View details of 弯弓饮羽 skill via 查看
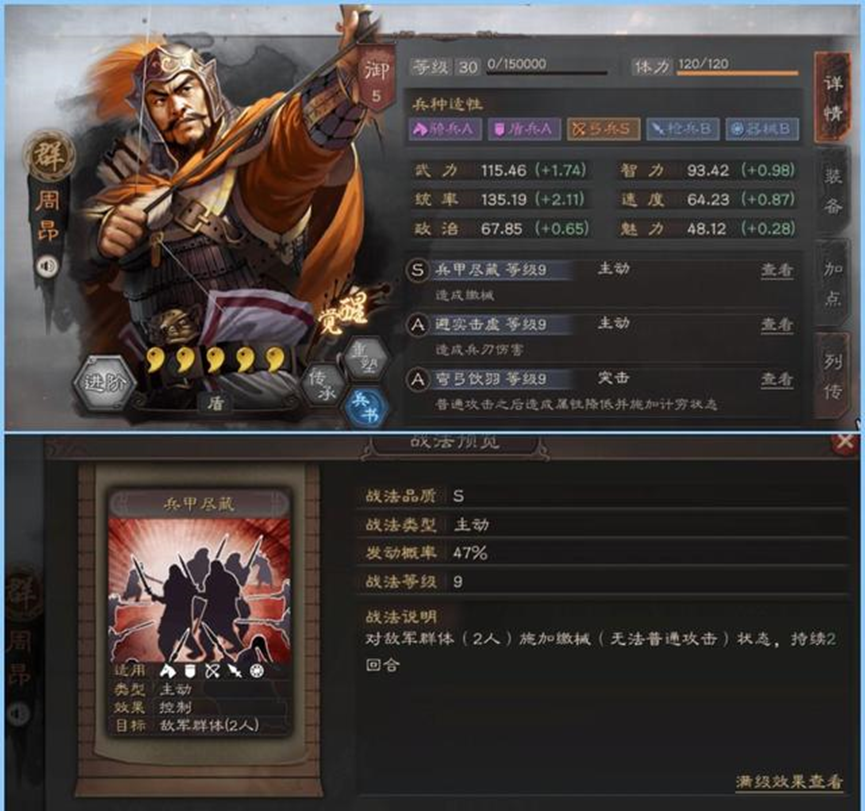 (x=777, y=379)
